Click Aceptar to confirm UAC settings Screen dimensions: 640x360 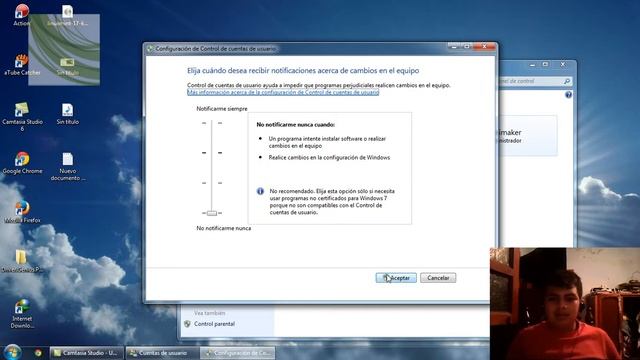coord(396,278)
